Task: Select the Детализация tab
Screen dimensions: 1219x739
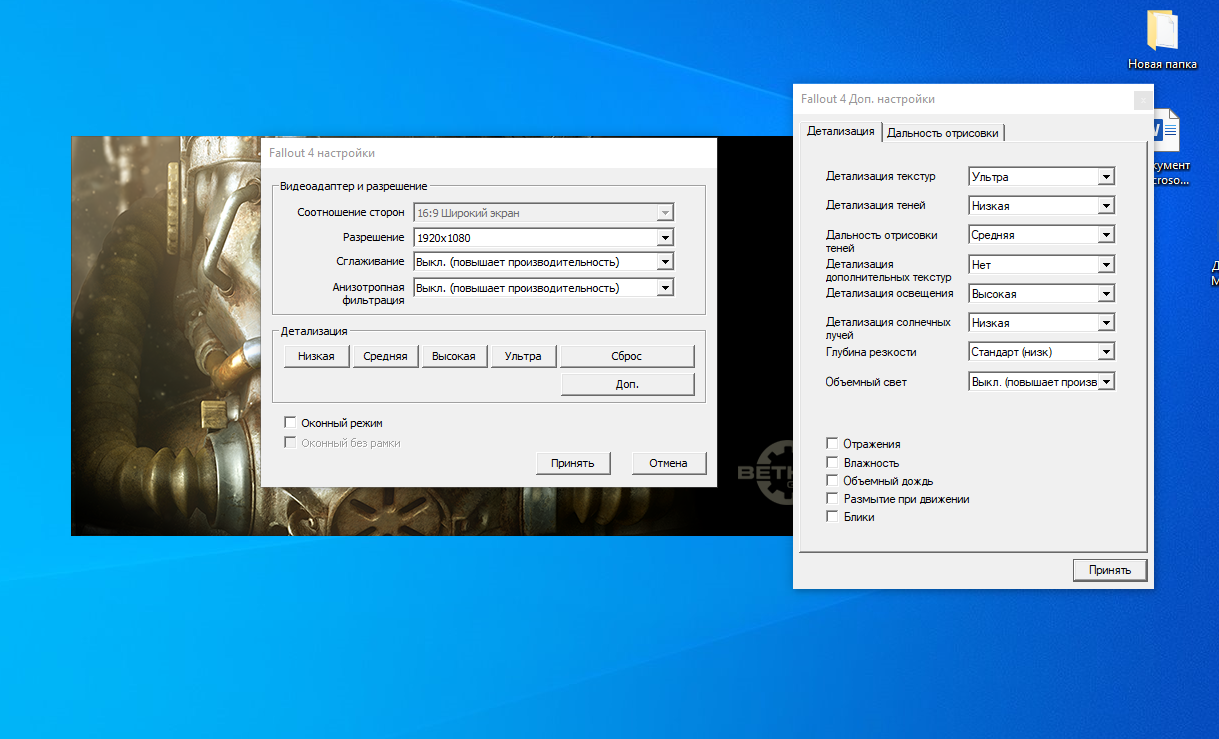Action: [840, 131]
